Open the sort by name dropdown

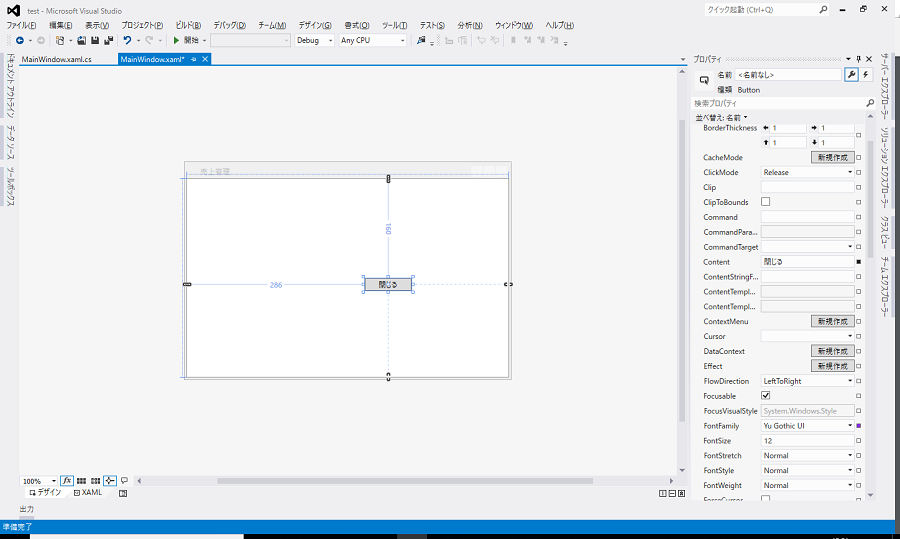(x=721, y=118)
